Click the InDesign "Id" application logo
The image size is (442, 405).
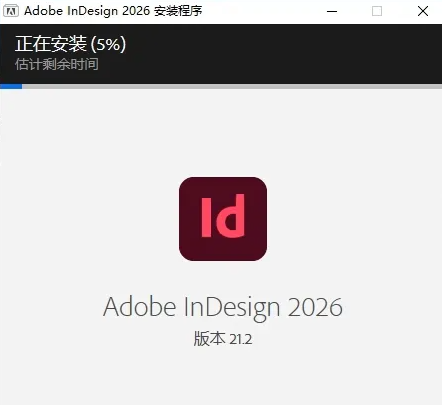pos(223,219)
